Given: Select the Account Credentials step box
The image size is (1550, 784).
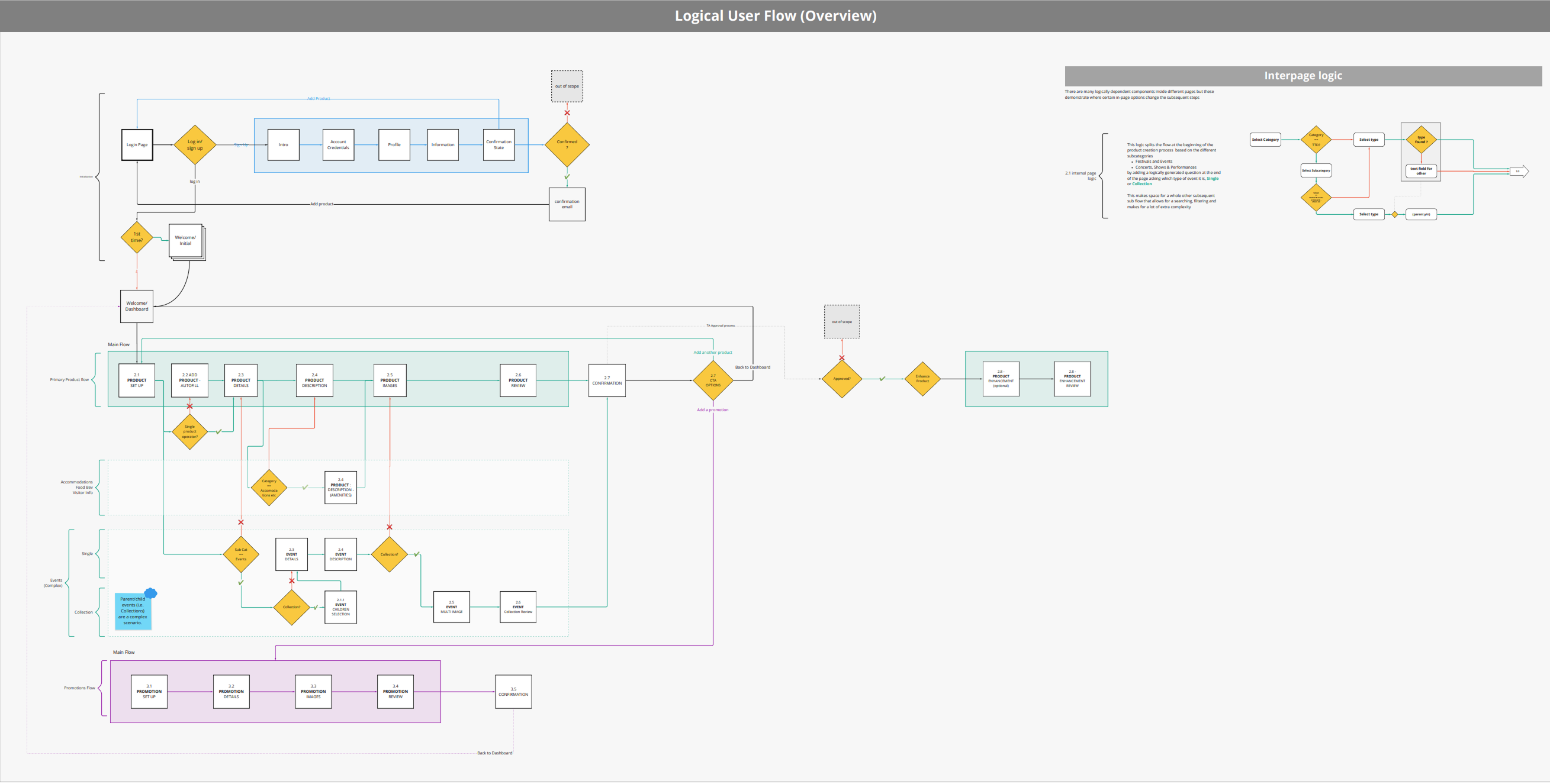Looking at the screenshot, I should click(x=338, y=145).
